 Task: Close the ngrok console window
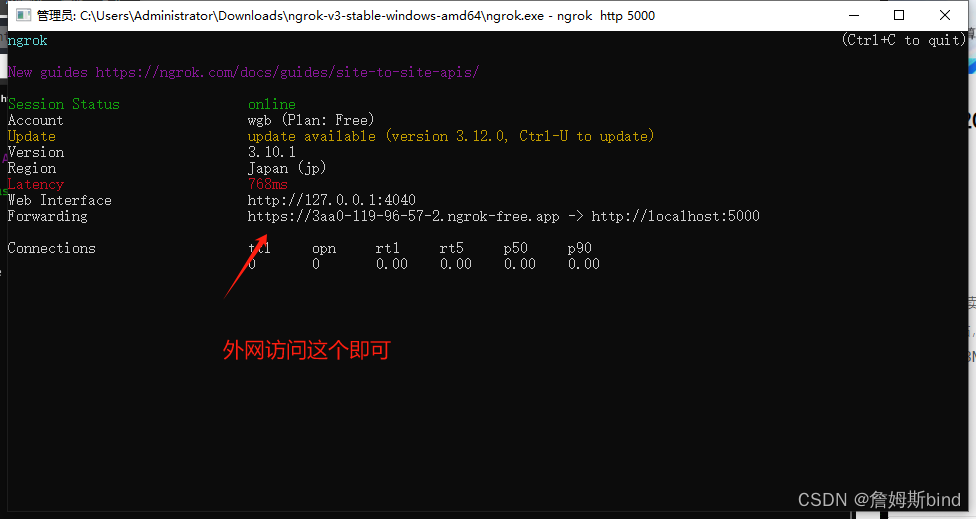click(x=945, y=15)
